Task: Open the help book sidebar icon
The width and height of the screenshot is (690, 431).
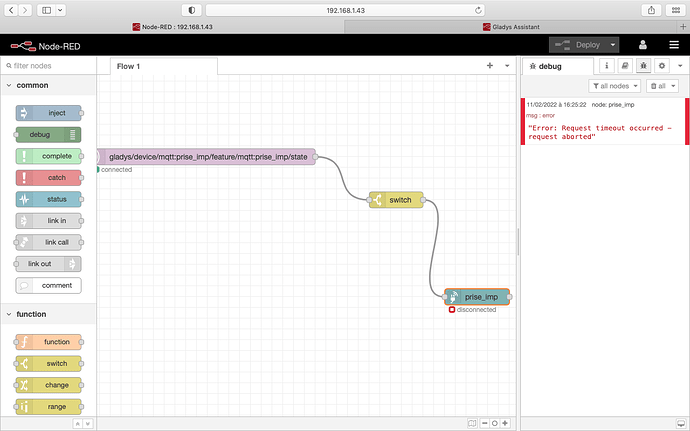Action: pyautogui.click(x=624, y=66)
